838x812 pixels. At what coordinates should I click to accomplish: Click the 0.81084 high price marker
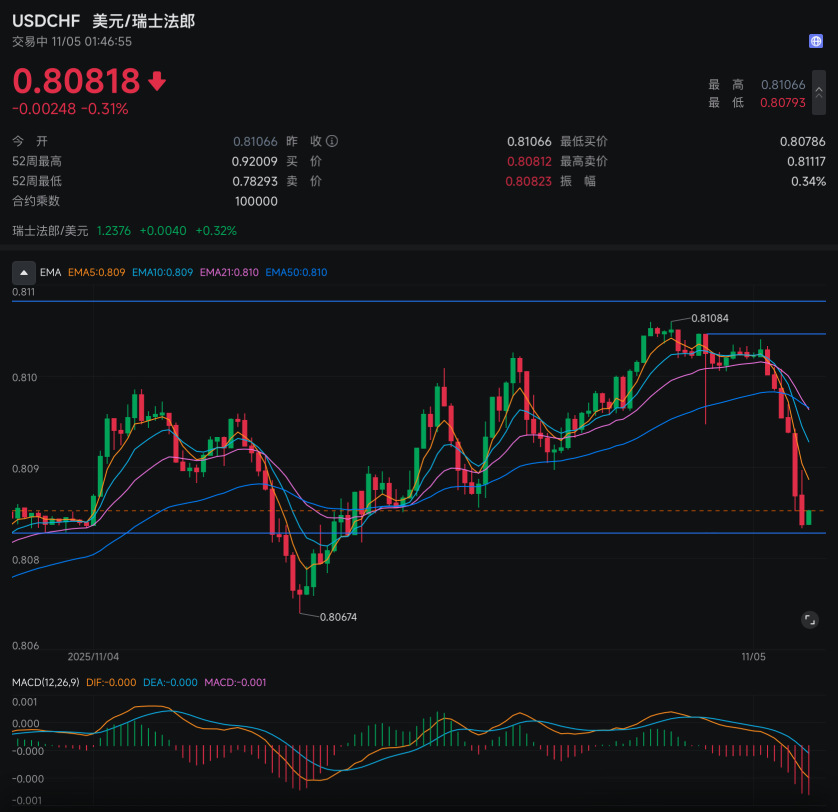tap(709, 318)
